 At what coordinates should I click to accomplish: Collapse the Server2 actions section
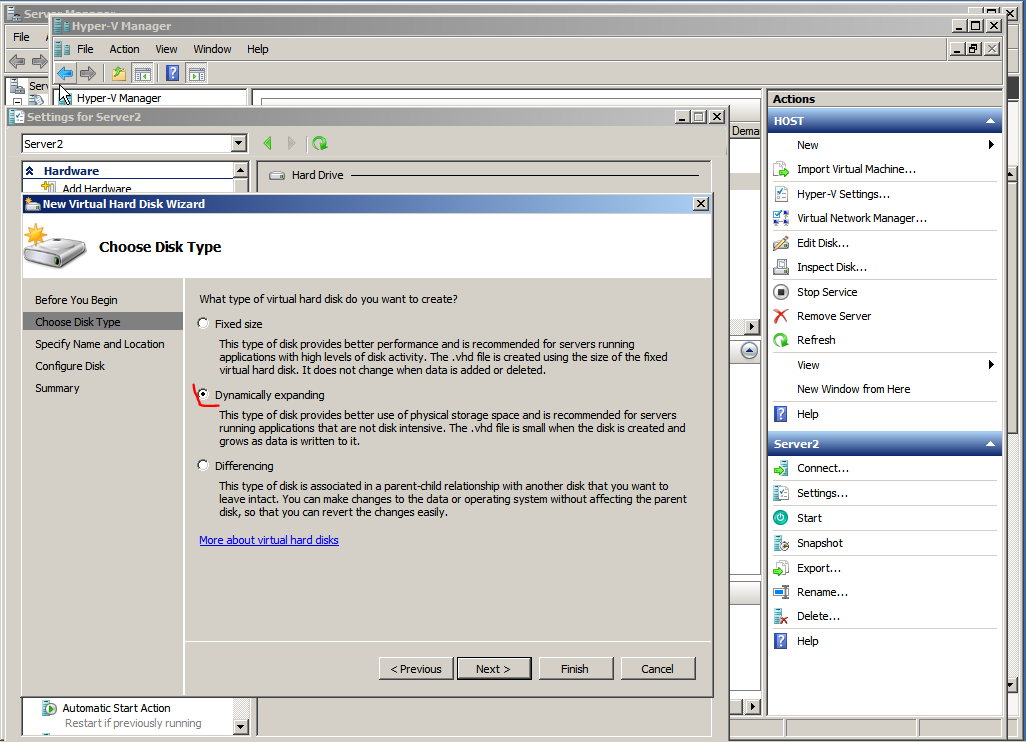990,444
